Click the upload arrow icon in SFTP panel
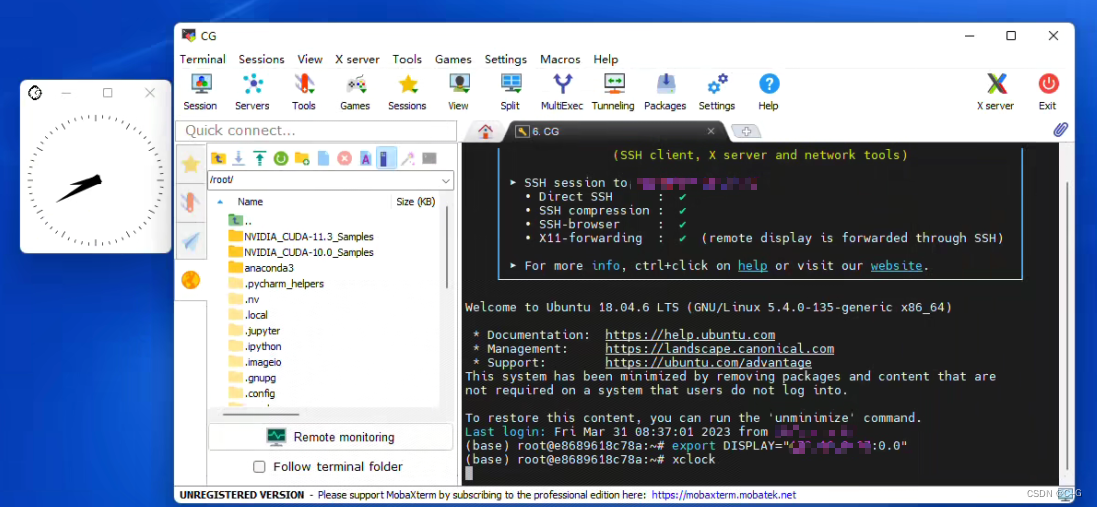 tap(260, 158)
